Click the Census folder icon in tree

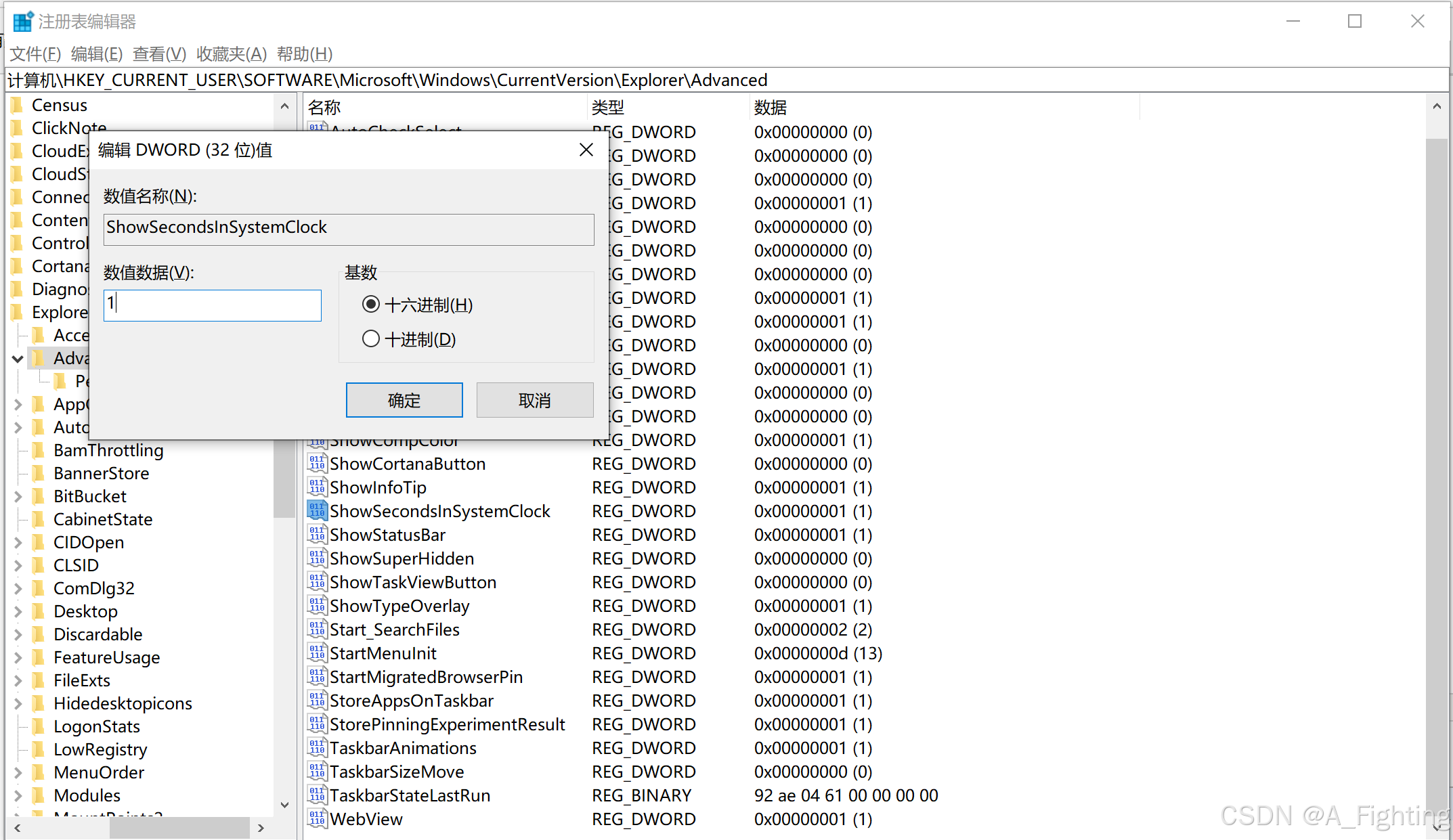18,105
